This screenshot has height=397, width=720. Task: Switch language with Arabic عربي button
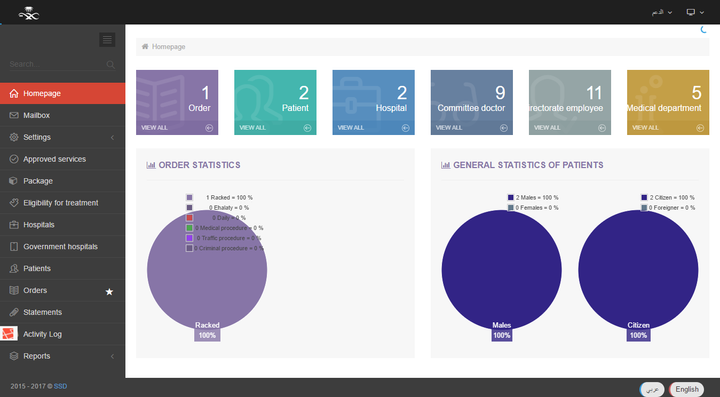pyautogui.click(x=652, y=389)
